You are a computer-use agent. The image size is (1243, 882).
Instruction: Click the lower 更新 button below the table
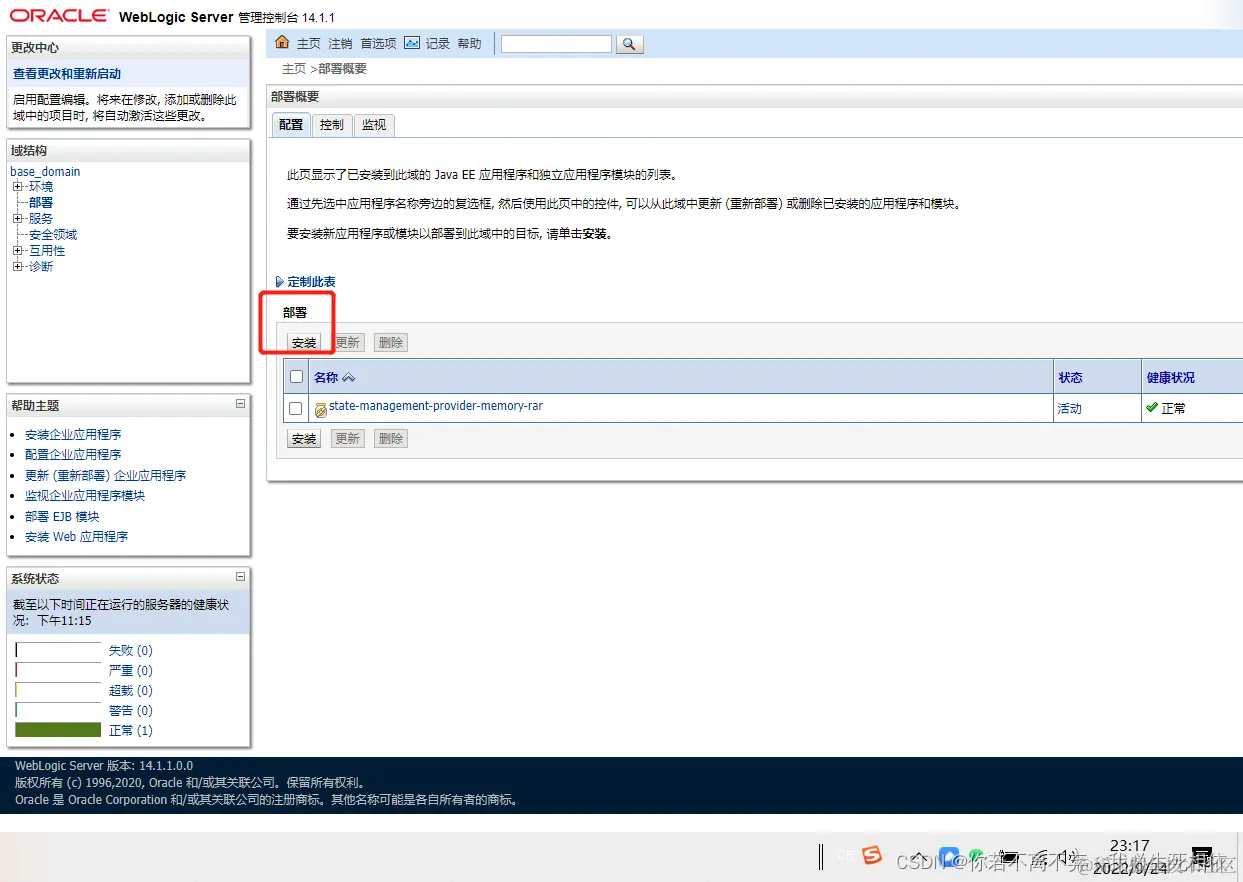tap(348, 439)
